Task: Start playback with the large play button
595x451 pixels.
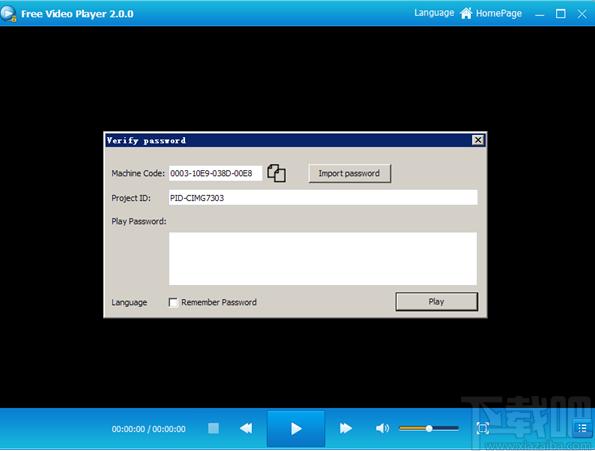Action: pyautogui.click(x=296, y=429)
